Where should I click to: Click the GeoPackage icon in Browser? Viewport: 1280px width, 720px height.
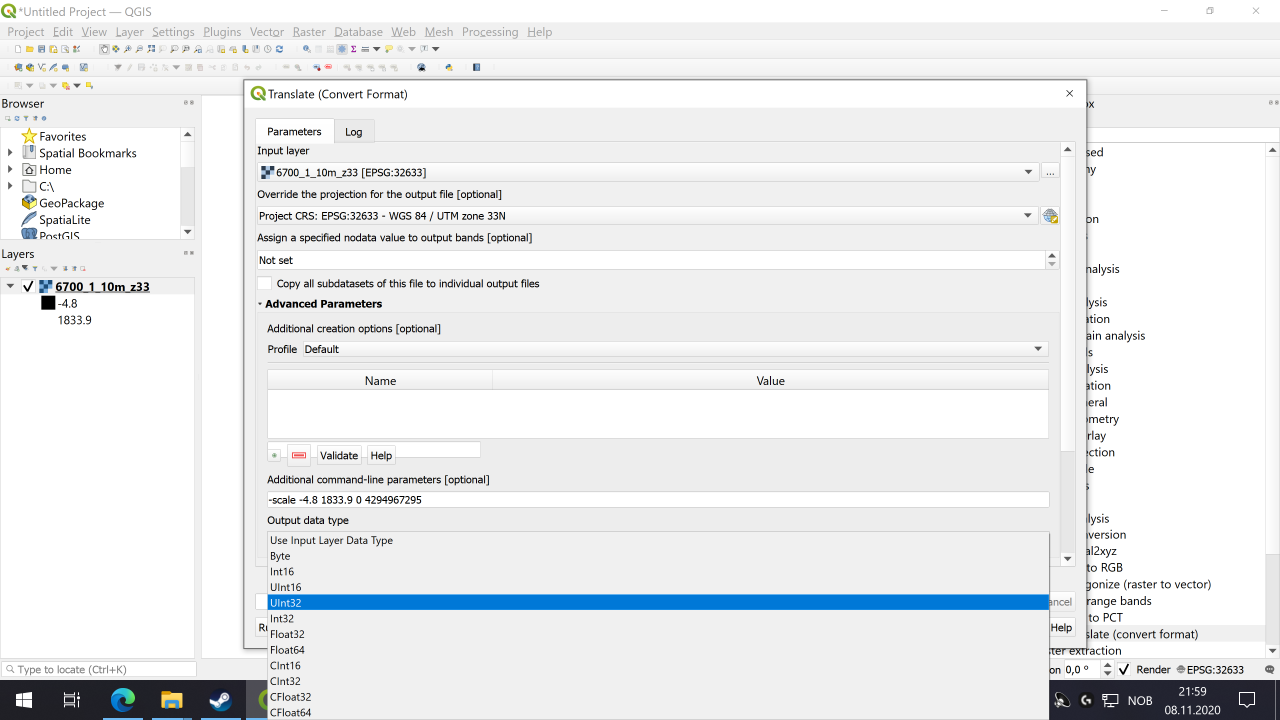click(x=29, y=203)
